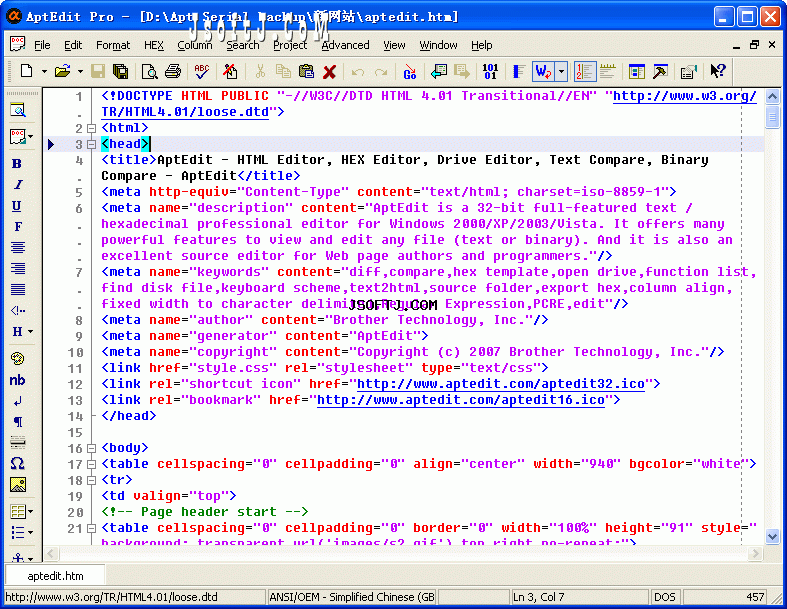The width and height of the screenshot is (787, 609).
Task: Click the align right sidebar icon
Action: coord(18,269)
